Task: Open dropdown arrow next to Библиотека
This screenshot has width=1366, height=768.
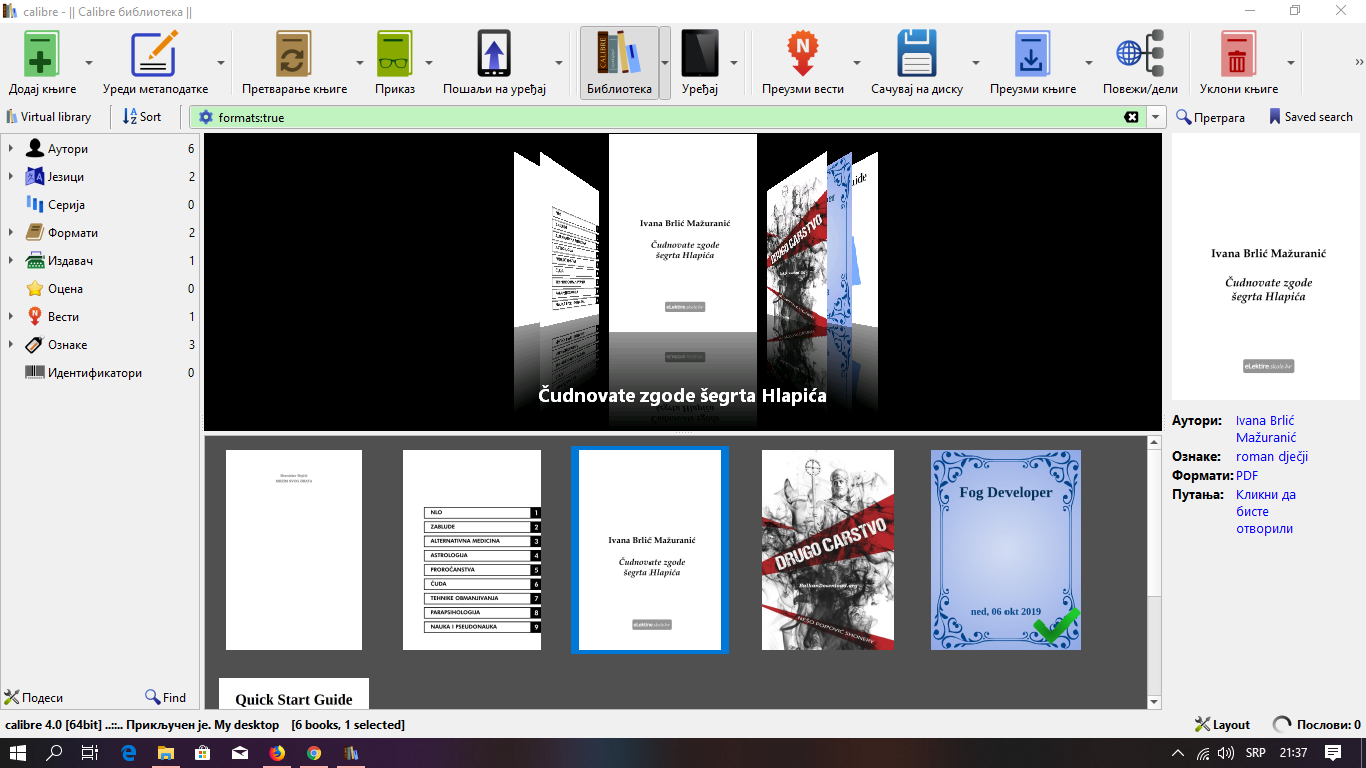Action: pos(665,63)
